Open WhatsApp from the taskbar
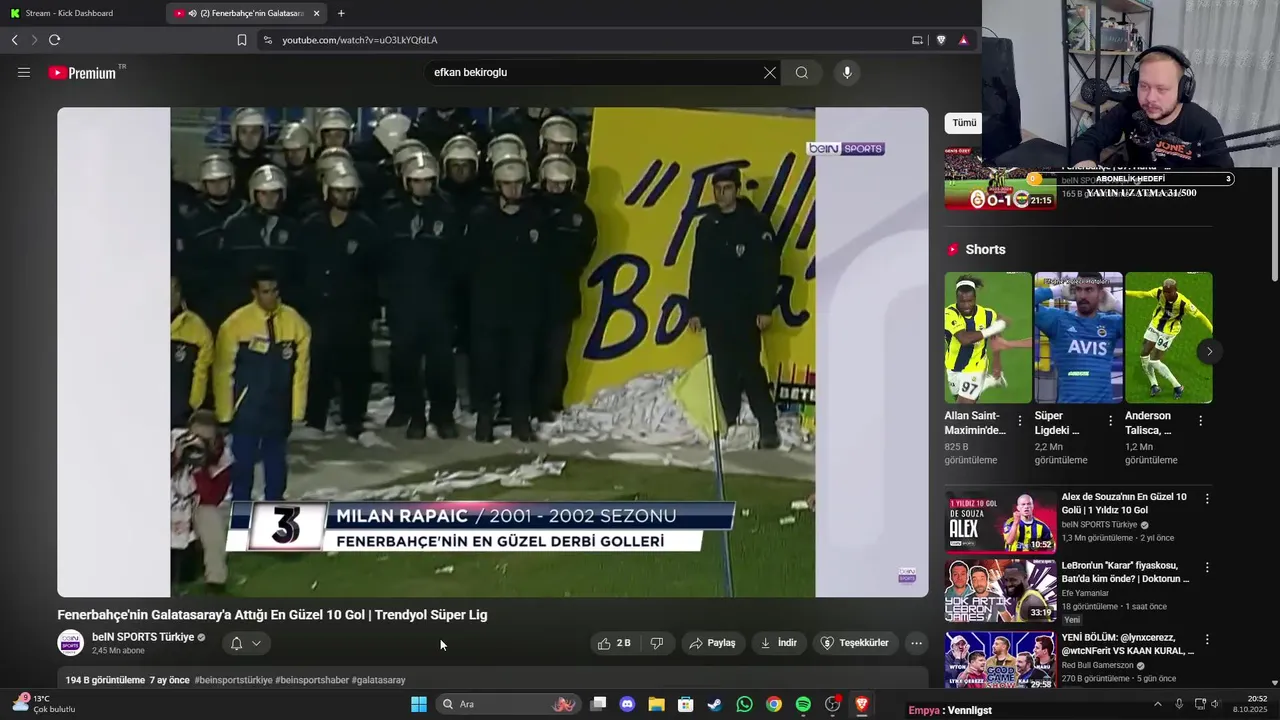Image resolution: width=1280 pixels, height=720 pixels. [744, 704]
